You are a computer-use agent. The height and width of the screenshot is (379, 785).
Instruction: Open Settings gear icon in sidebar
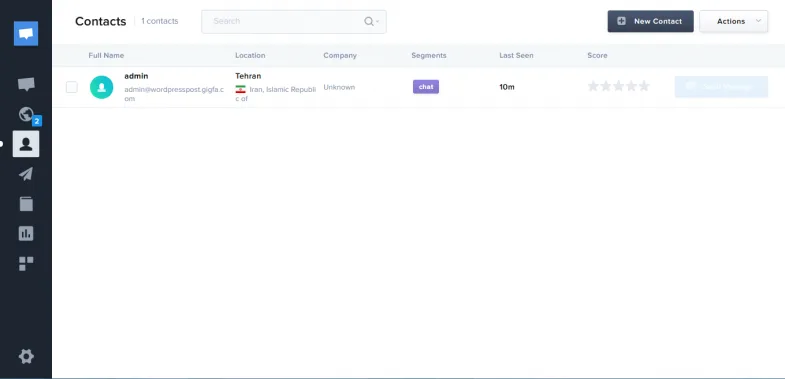click(26, 356)
